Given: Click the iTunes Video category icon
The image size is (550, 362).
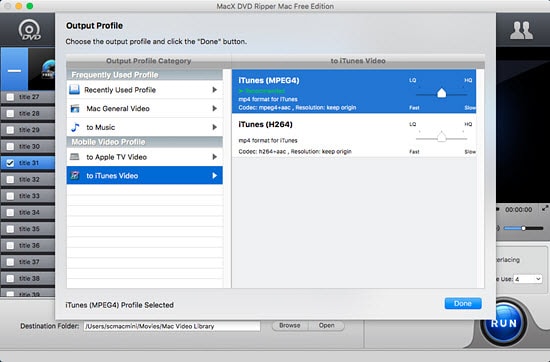Looking at the screenshot, I should 75,175.
